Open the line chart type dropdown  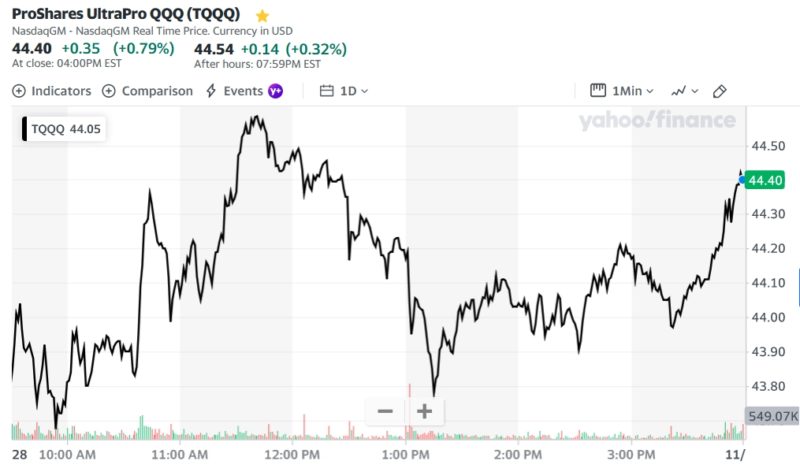point(685,91)
